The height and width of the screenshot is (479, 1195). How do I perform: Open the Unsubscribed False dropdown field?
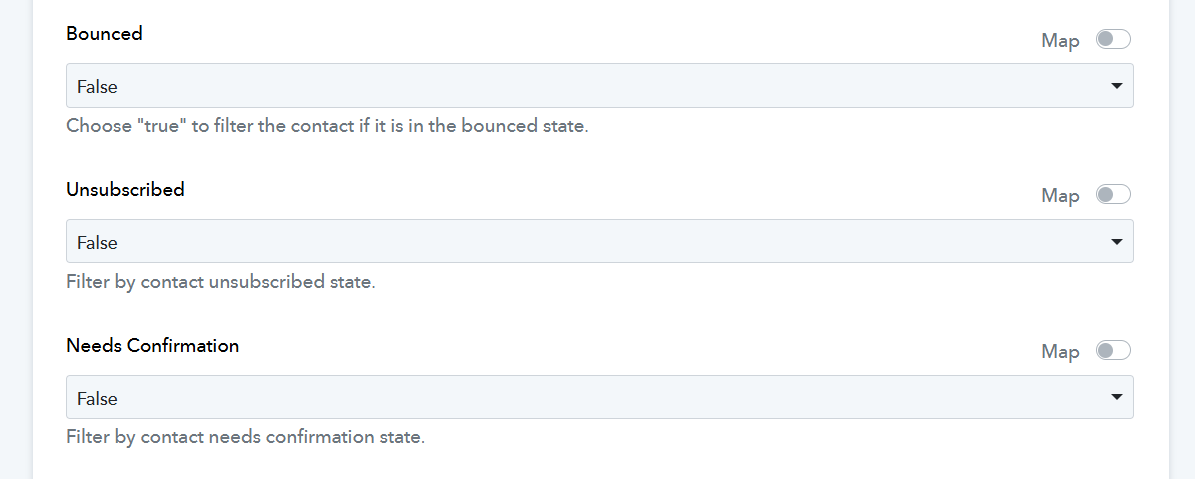[x=600, y=241]
